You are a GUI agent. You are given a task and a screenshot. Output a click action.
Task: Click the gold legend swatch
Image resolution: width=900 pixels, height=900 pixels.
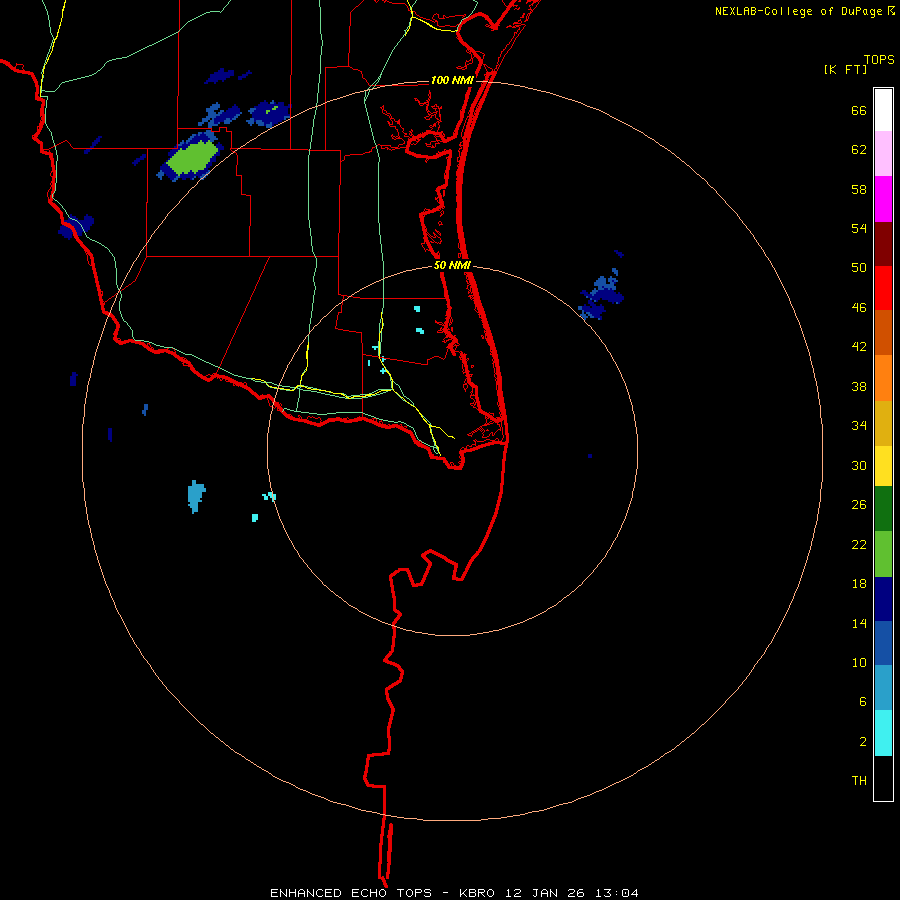pos(883,423)
